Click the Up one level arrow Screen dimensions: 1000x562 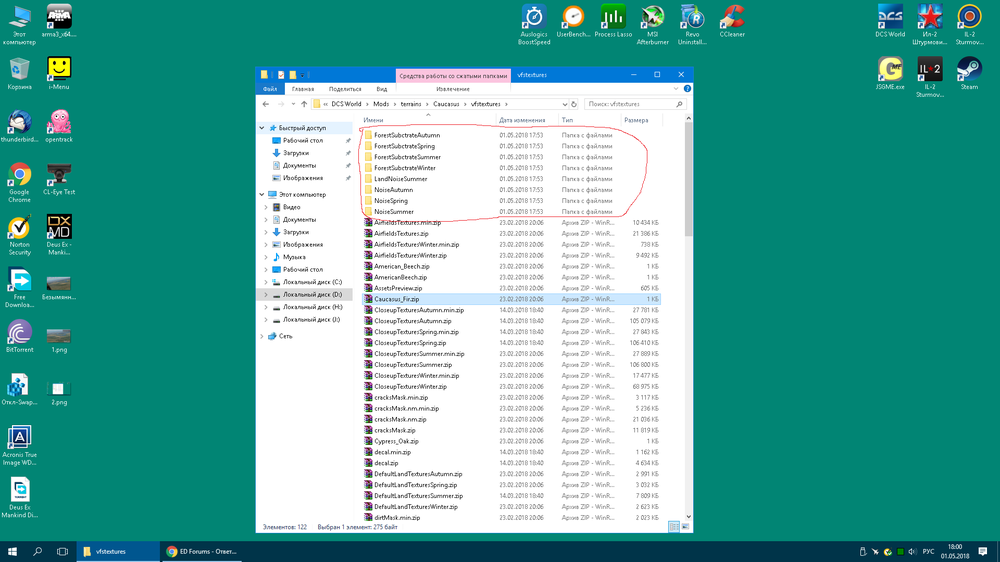click(303, 104)
